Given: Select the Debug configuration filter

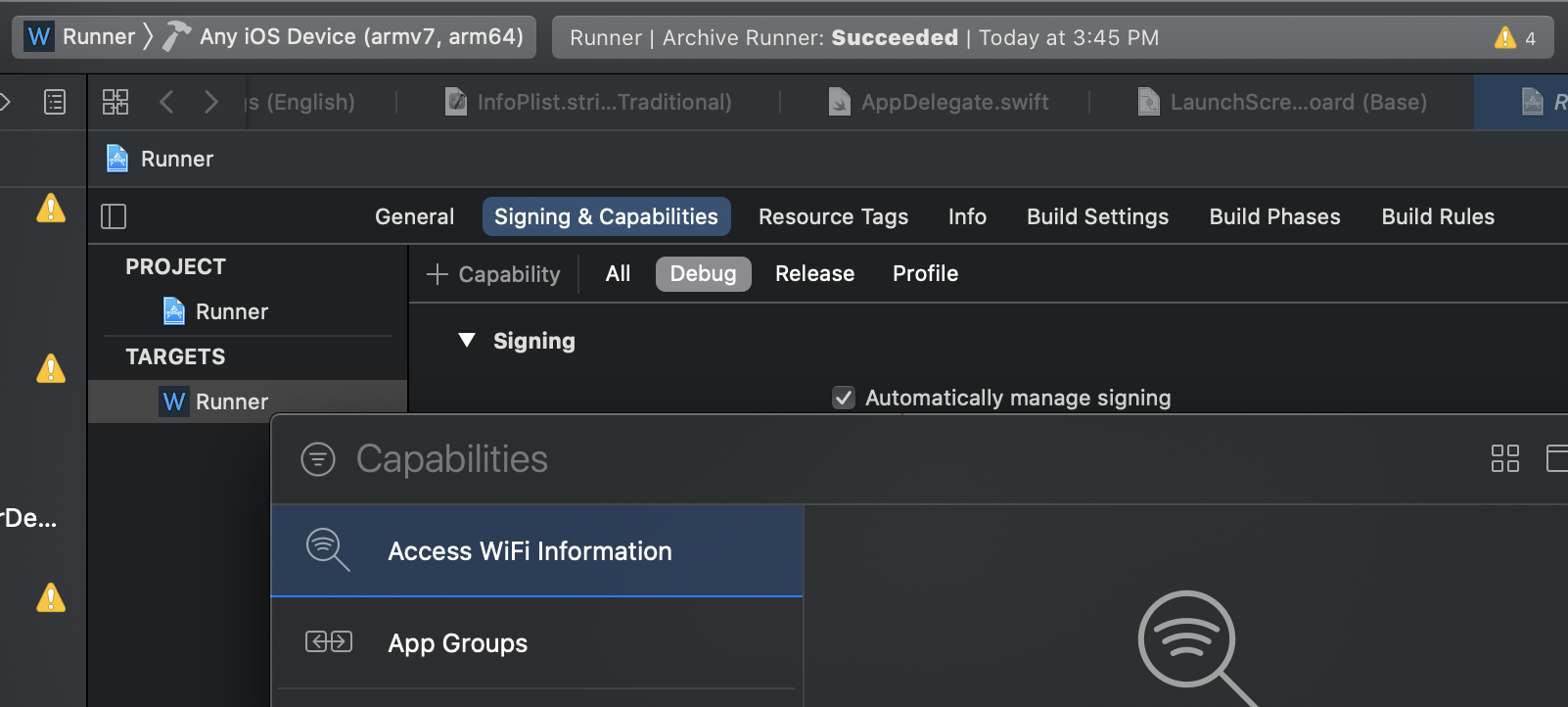Looking at the screenshot, I should (x=703, y=274).
